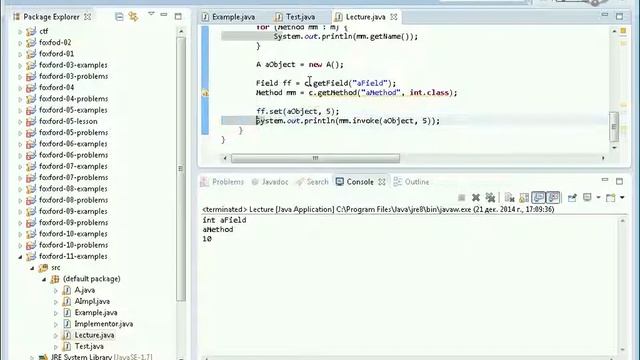Click Open Console icon
The image size is (640, 360).
coord(611,198)
